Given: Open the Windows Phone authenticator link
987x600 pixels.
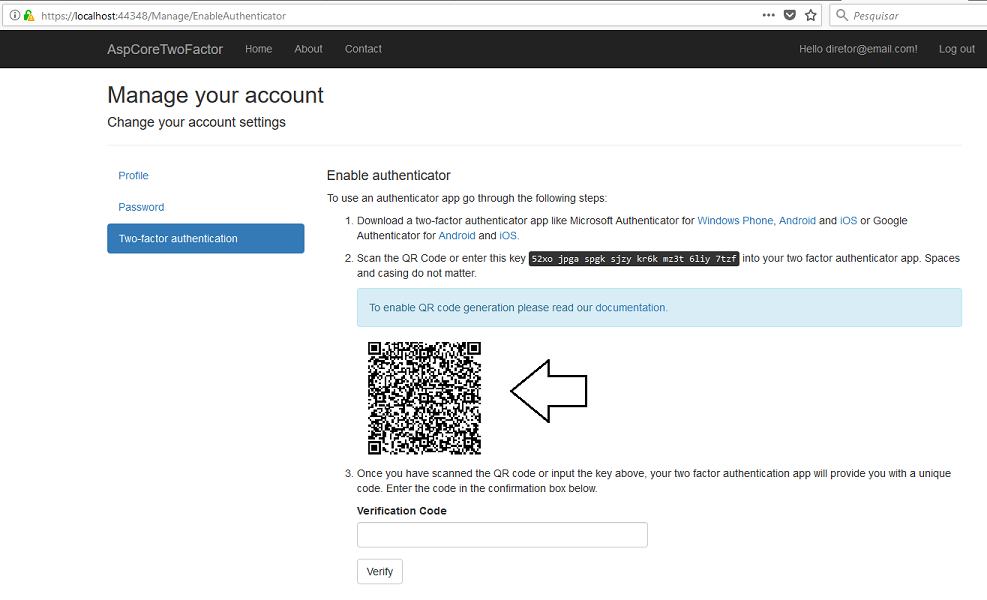Looking at the screenshot, I should [x=735, y=221].
